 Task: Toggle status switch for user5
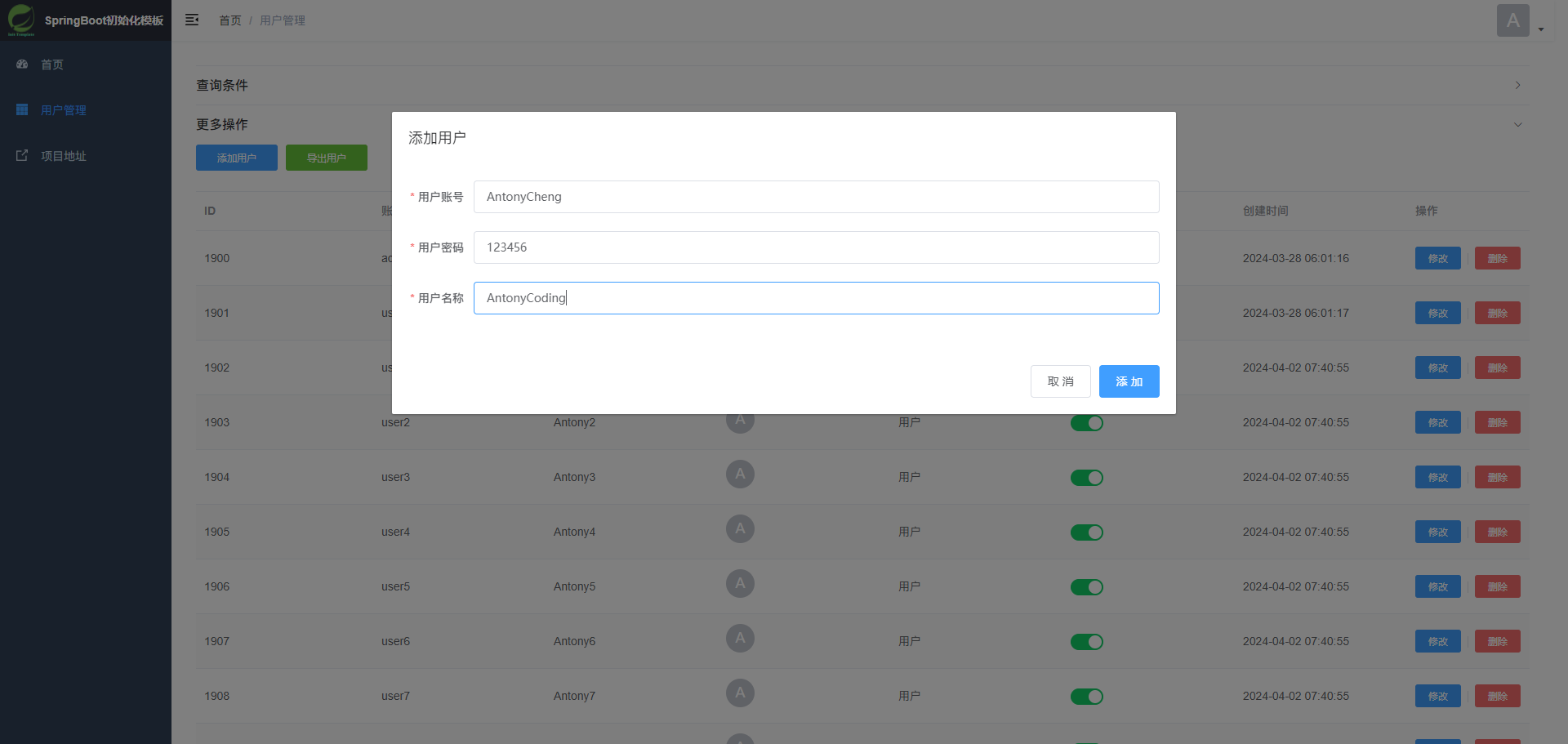click(x=1087, y=587)
